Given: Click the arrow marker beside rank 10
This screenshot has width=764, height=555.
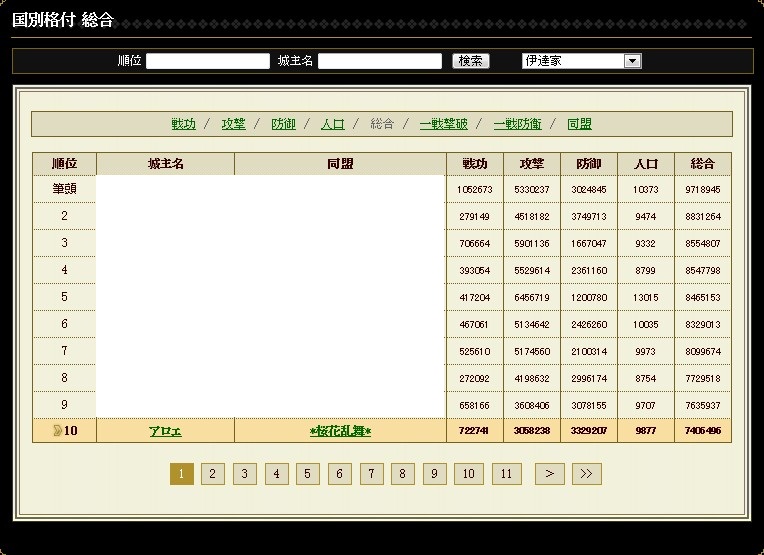Looking at the screenshot, I should (57, 430).
